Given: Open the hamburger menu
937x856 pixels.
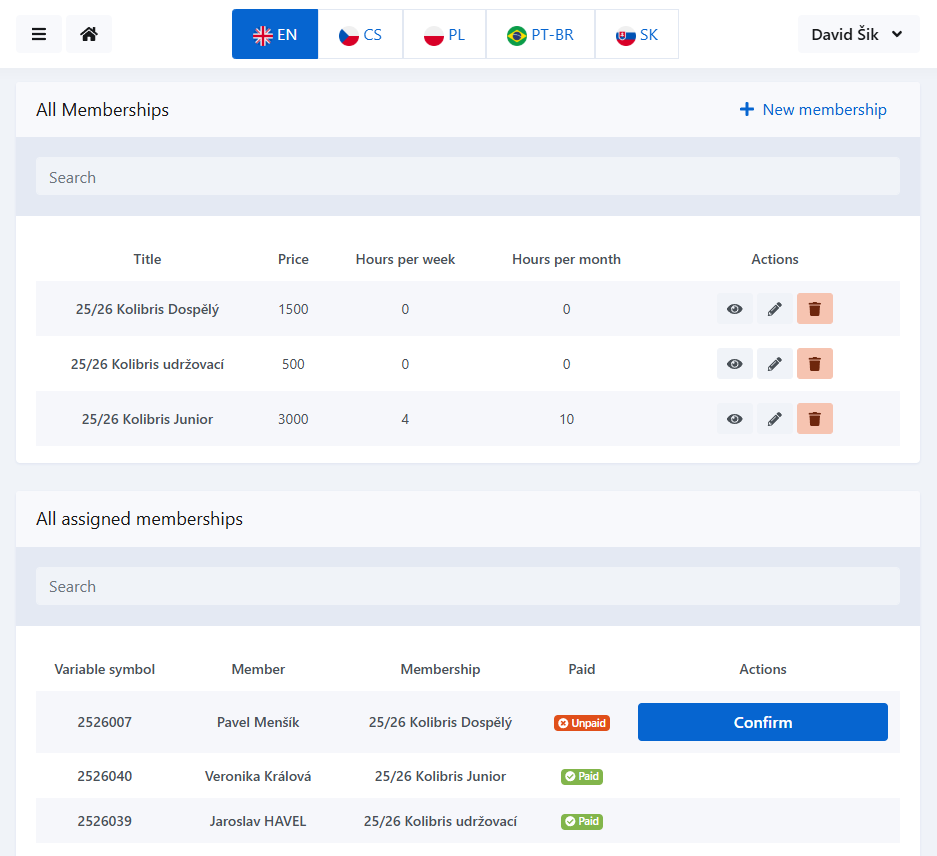Looking at the screenshot, I should coord(39,34).
